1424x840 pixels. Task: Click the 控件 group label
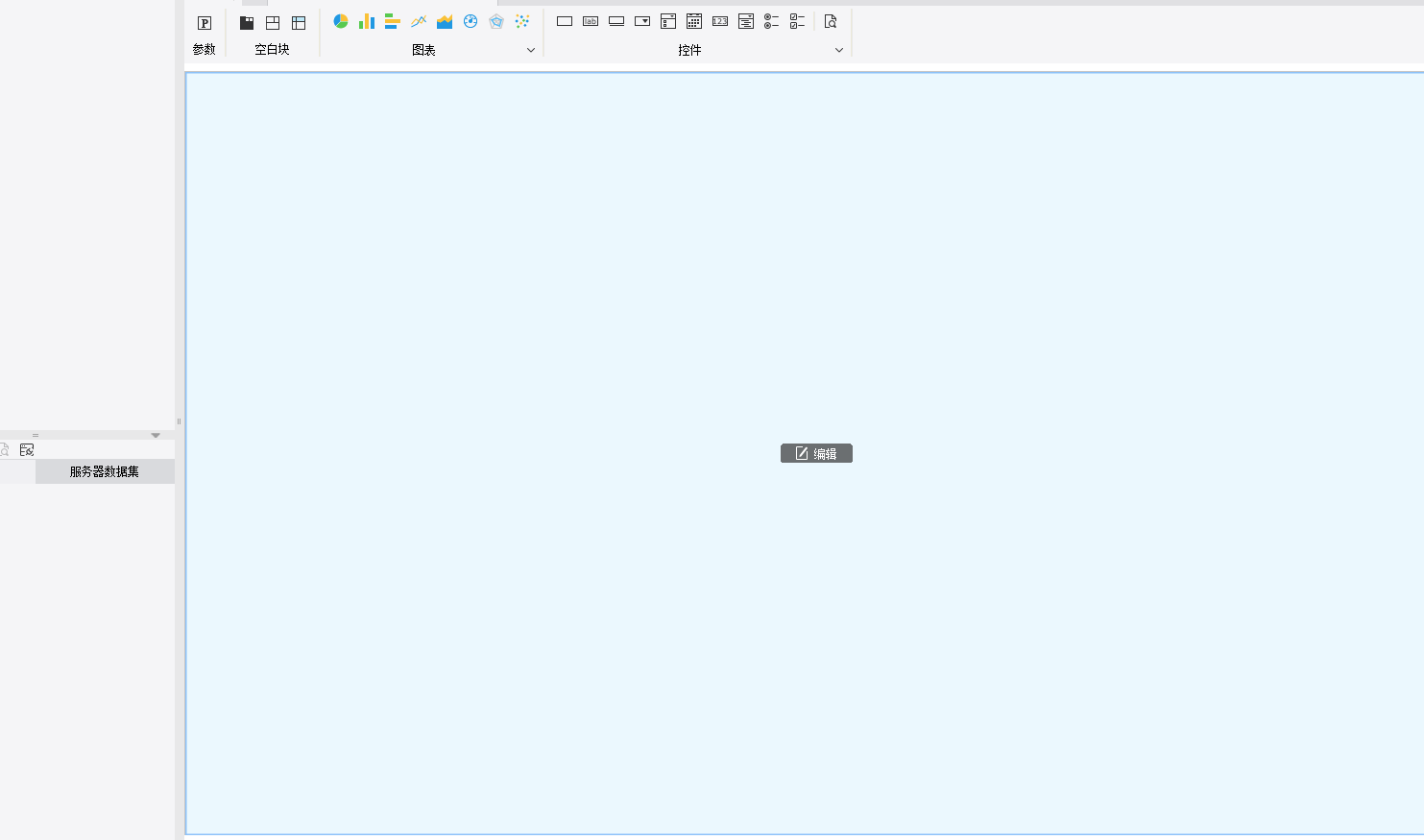689,50
